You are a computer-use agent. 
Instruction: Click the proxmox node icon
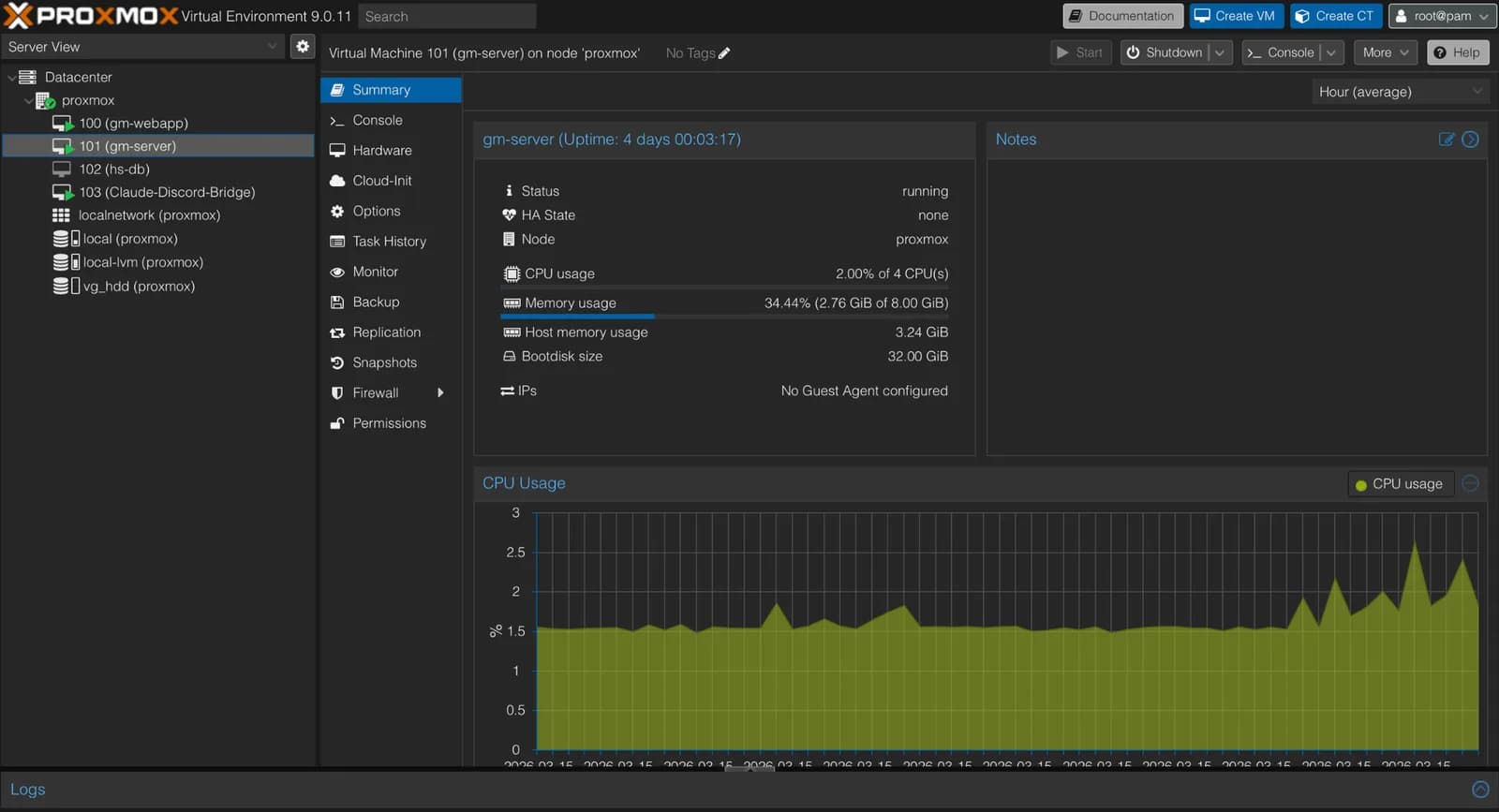tap(46, 100)
